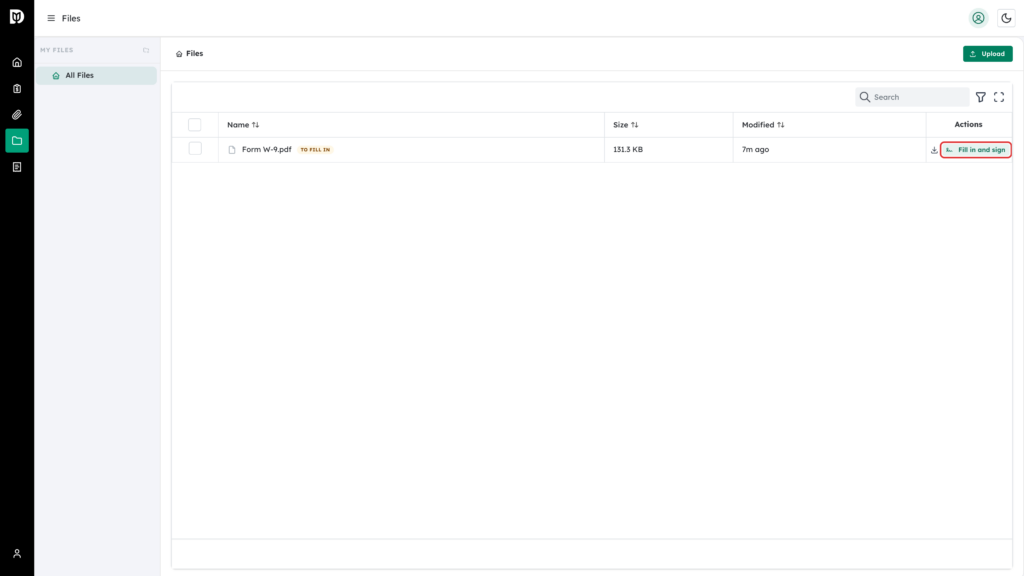Switch to dark mode with moon icon
The height and width of the screenshot is (576, 1024).
1006,18
